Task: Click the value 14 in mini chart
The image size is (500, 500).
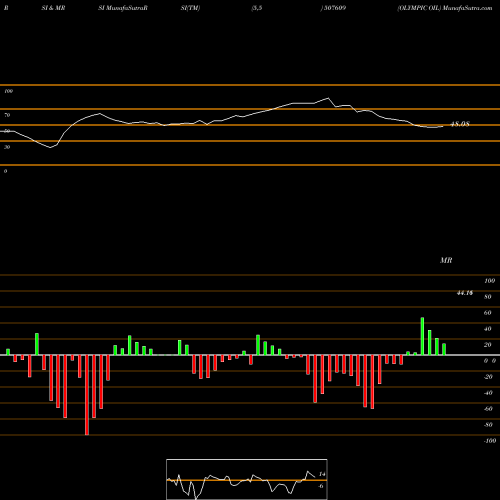Action: pos(322,474)
